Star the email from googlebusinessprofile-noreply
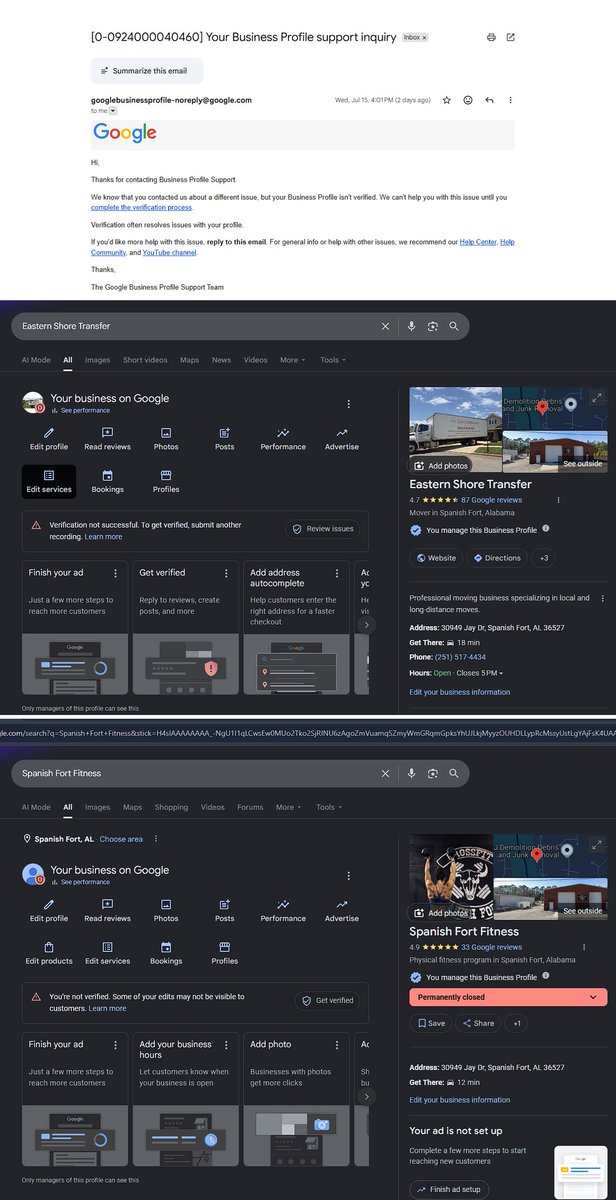The width and height of the screenshot is (616, 1200). click(x=446, y=100)
